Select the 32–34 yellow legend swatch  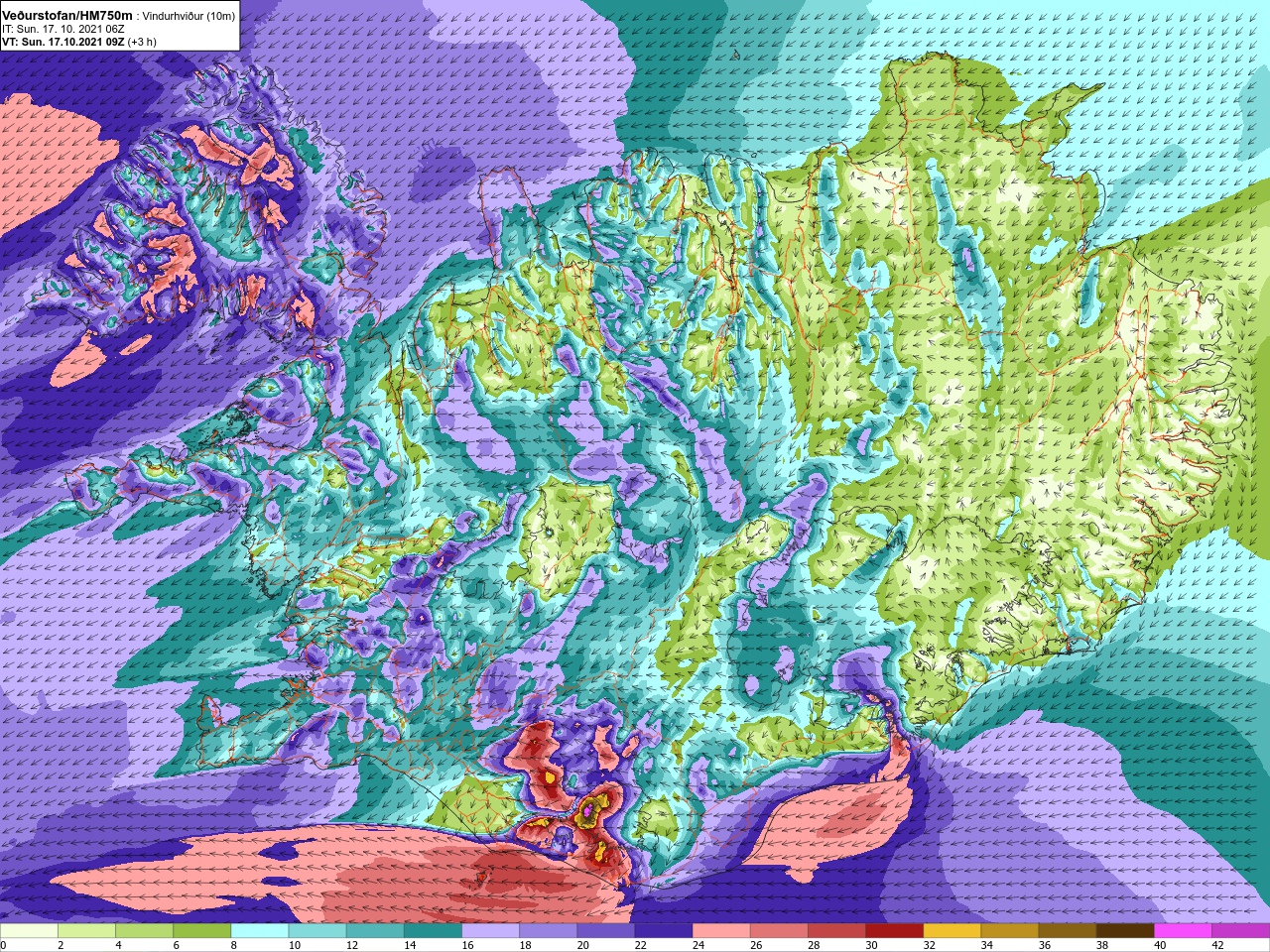click(952, 931)
